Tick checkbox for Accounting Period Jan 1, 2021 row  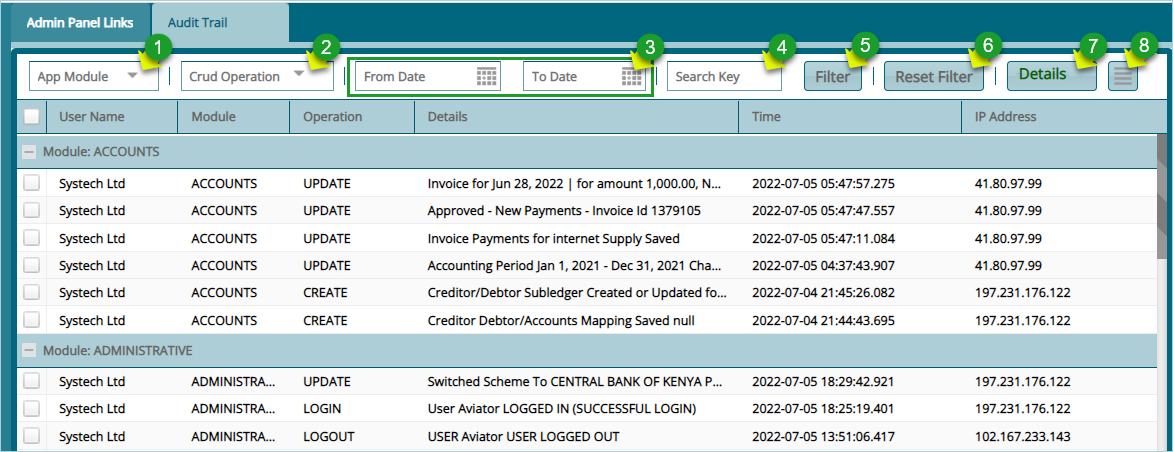coord(31,266)
